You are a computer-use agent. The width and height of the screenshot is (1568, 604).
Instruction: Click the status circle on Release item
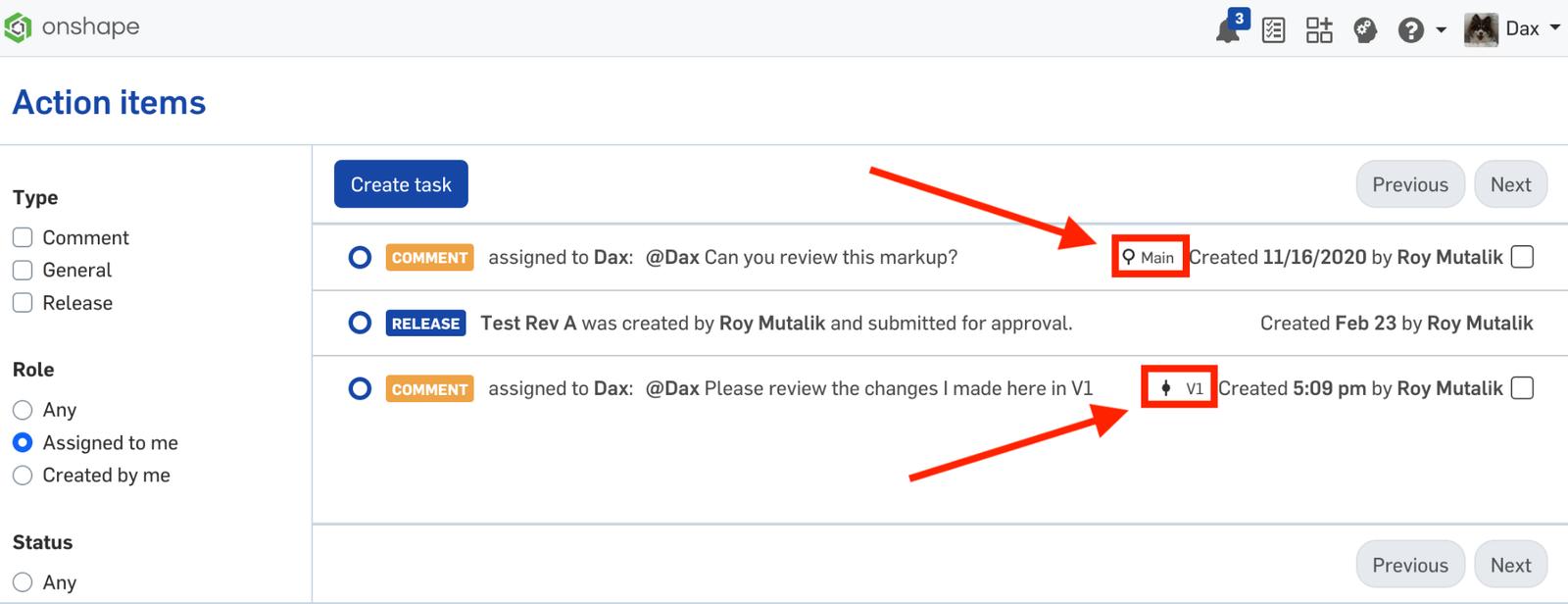[x=360, y=323]
